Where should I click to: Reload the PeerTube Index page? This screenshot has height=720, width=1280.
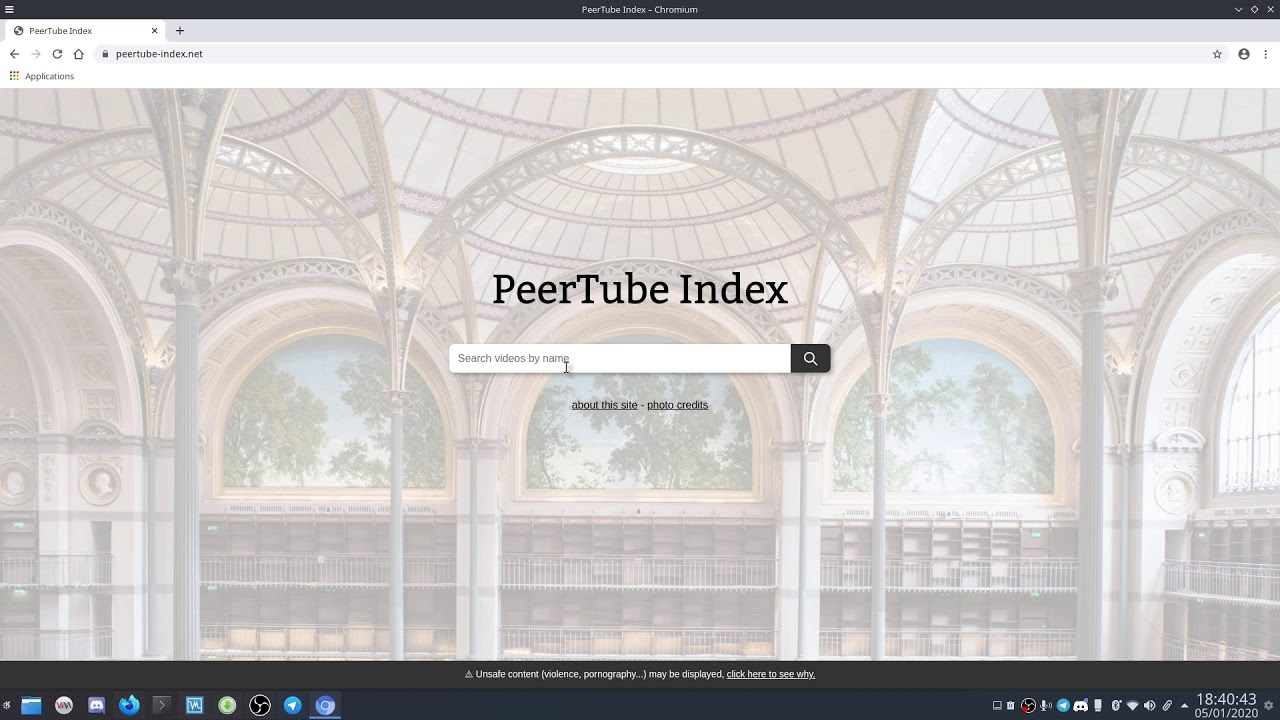[57, 54]
